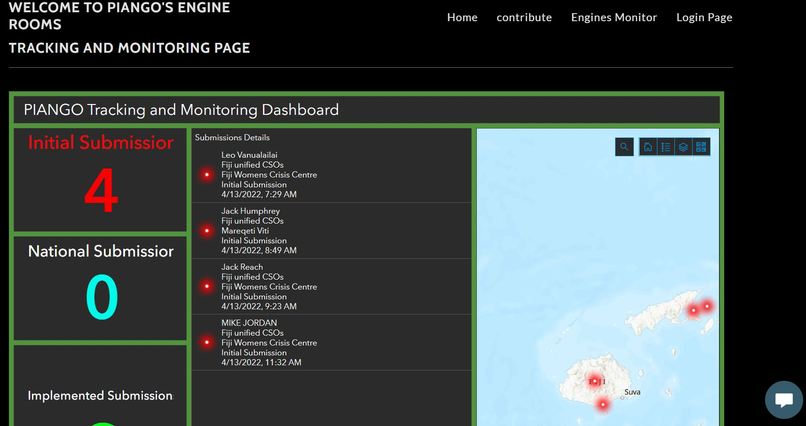Click the 4/13/2022, 7:29 AM timestamp
806x426 pixels.
[x=259, y=194]
